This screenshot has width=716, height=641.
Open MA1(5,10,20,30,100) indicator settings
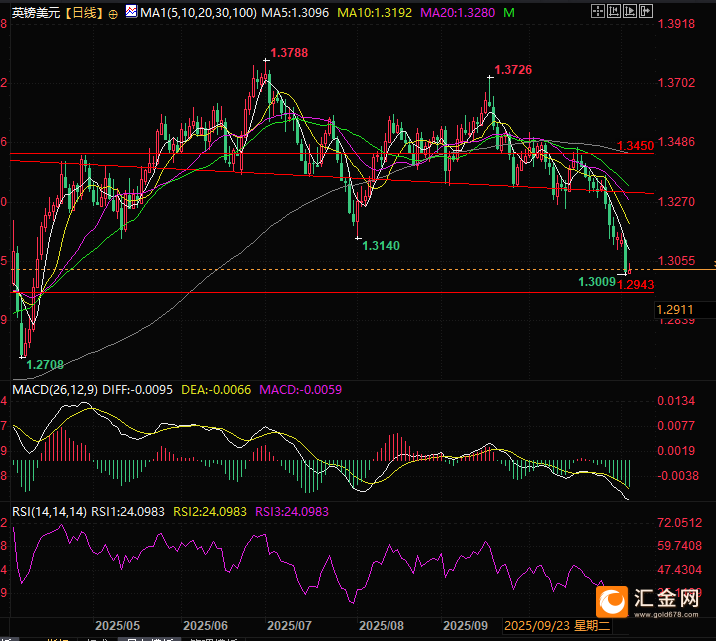click(191, 13)
